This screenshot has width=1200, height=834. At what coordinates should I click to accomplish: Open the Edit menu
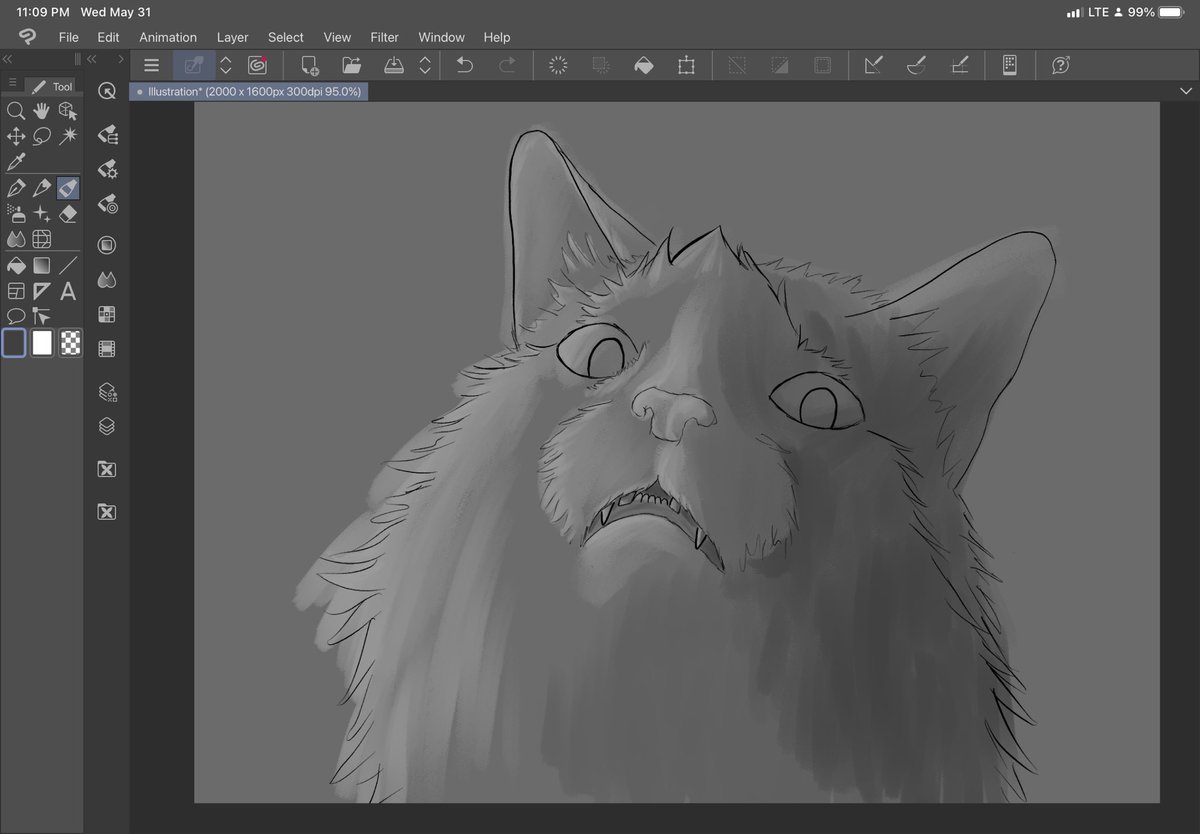tap(108, 37)
